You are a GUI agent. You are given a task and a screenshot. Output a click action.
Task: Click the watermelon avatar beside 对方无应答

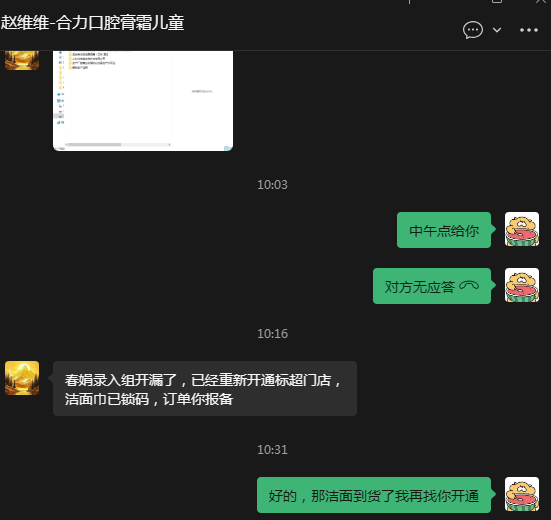click(522, 285)
